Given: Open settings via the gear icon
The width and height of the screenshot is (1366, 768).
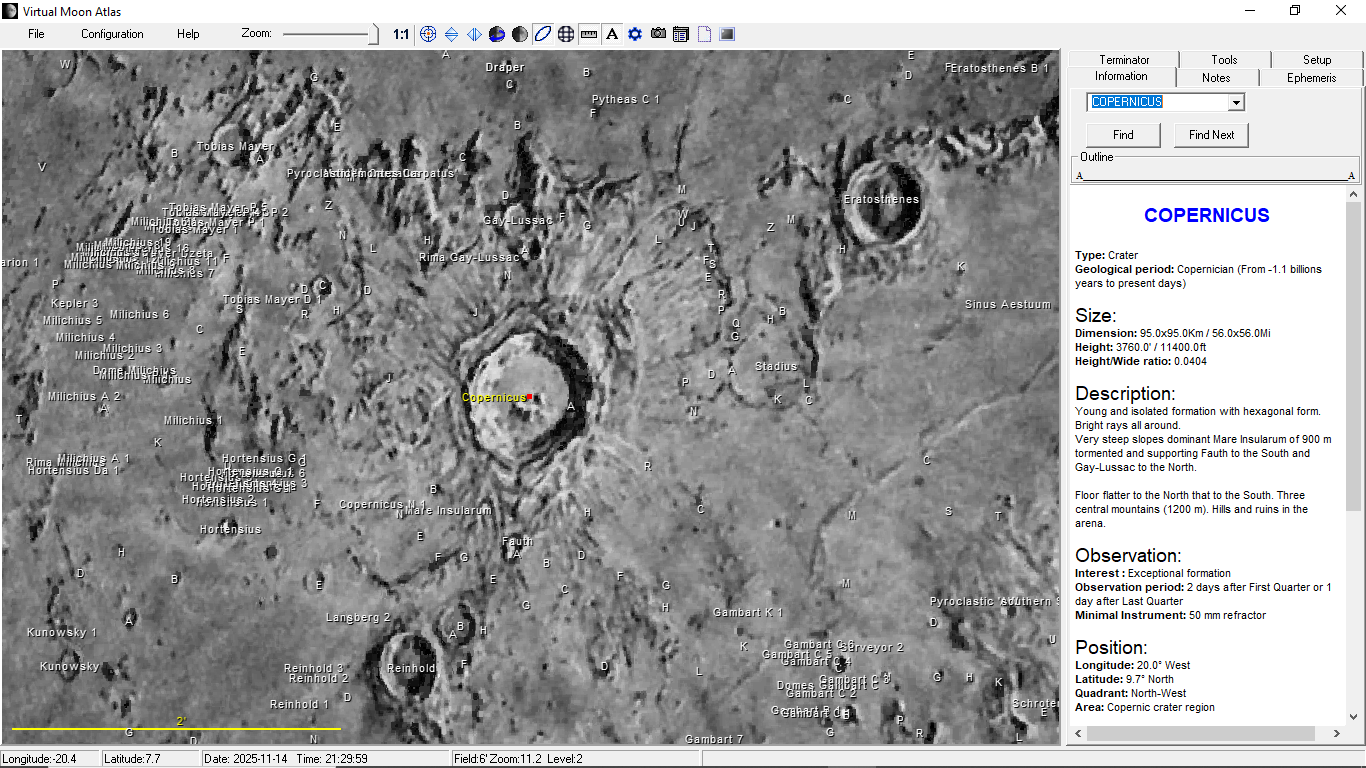Looking at the screenshot, I should coord(634,33).
